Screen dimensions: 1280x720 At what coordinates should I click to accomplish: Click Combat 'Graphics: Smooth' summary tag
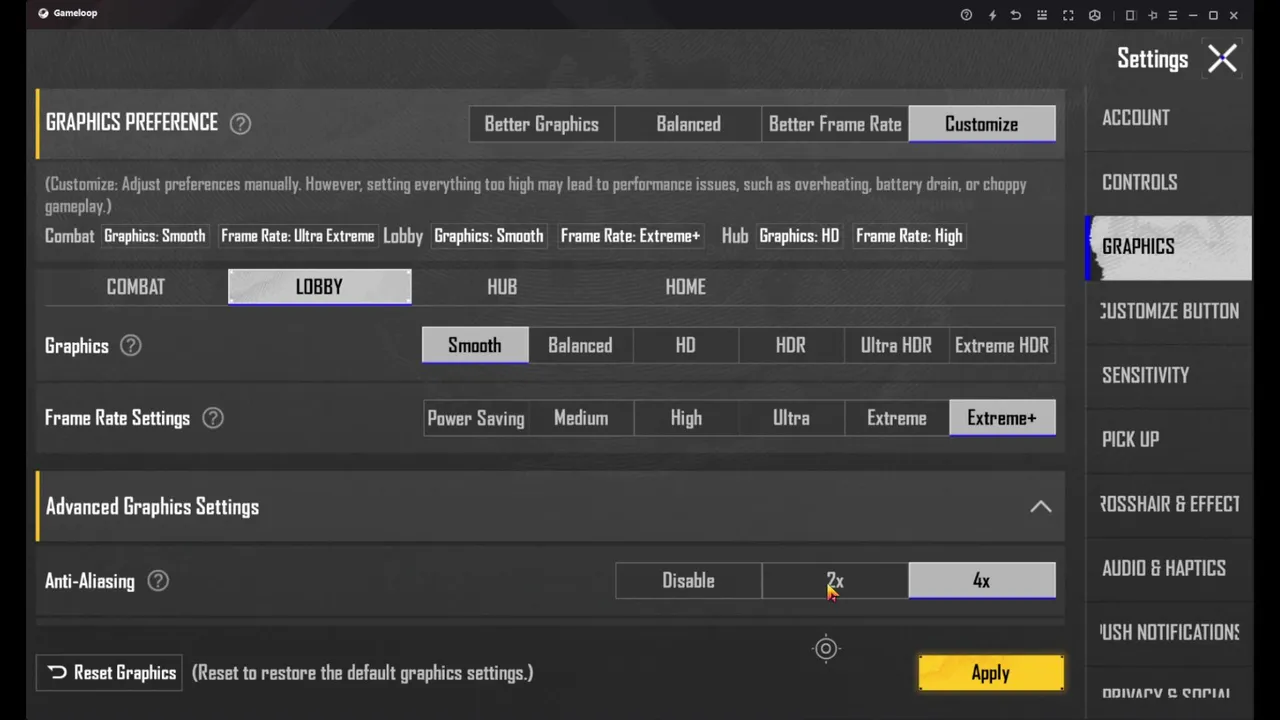point(155,236)
